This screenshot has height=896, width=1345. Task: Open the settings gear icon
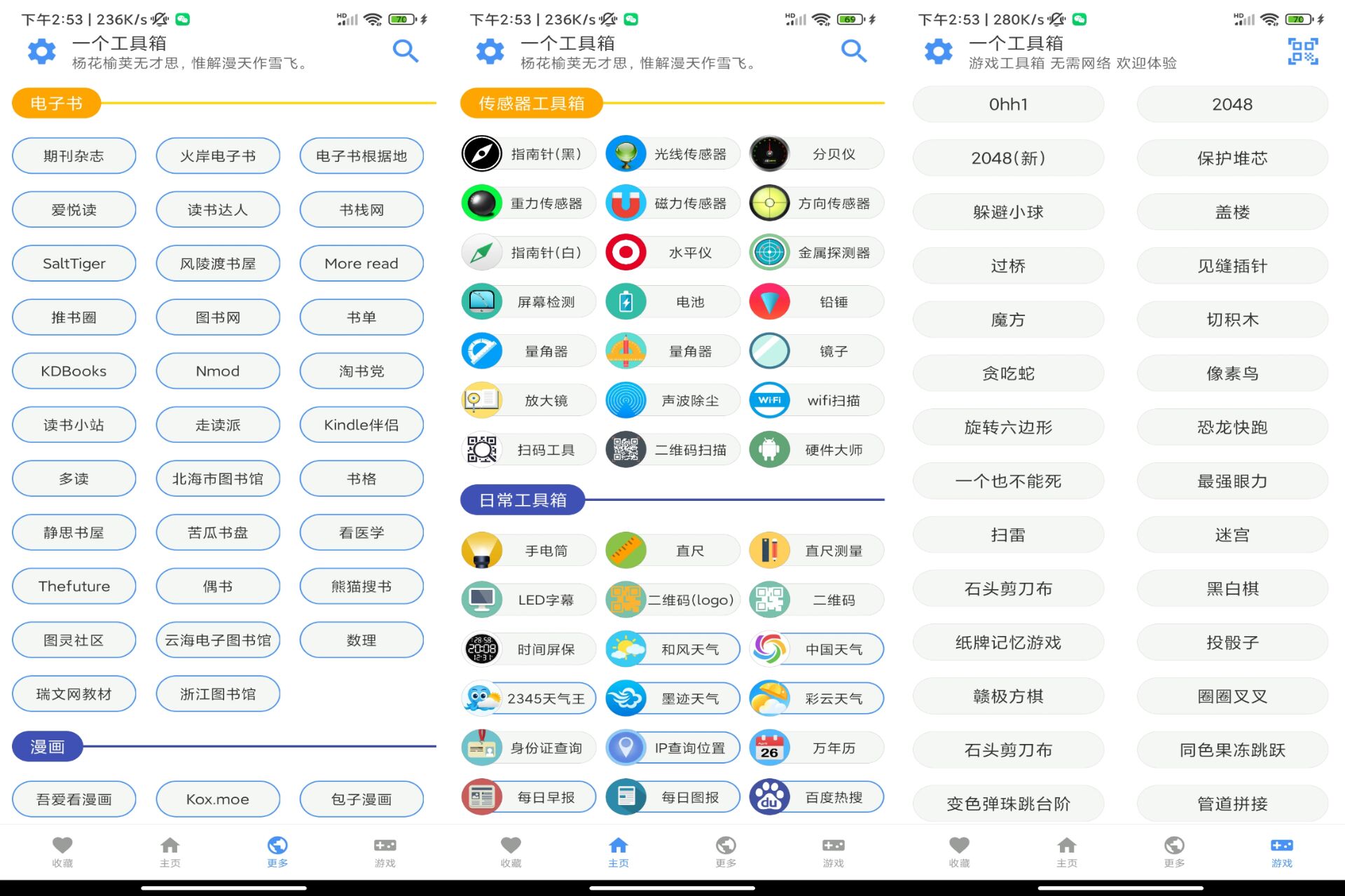[x=40, y=50]
